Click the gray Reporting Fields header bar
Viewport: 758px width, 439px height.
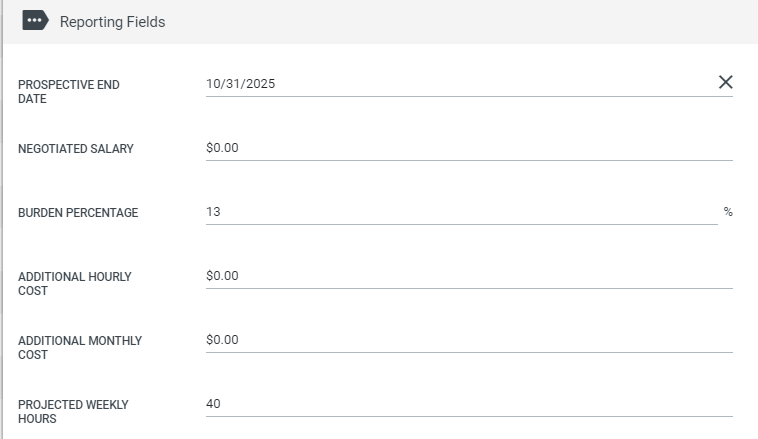381,22
